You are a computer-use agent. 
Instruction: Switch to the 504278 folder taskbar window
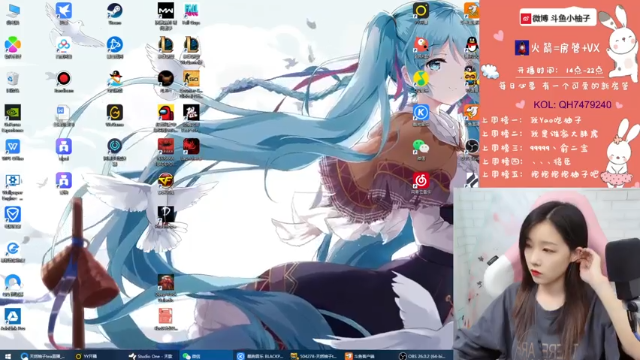[313, 356]
